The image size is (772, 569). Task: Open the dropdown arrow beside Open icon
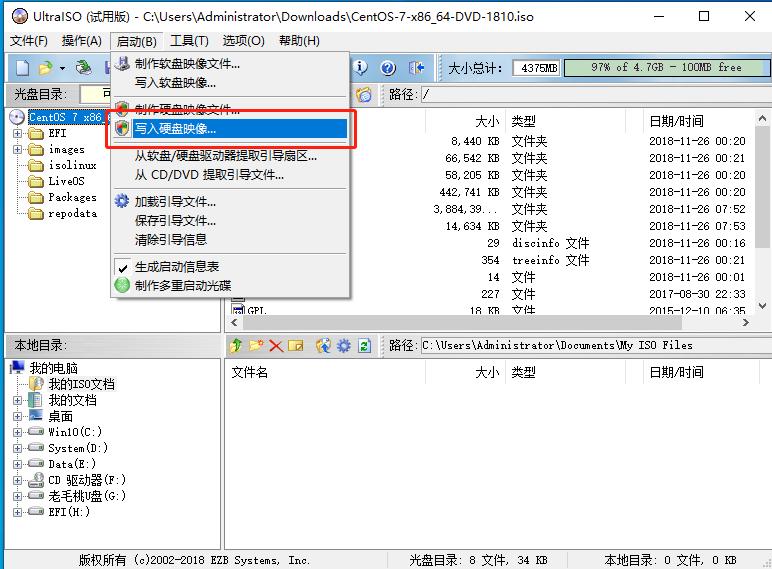62,68
